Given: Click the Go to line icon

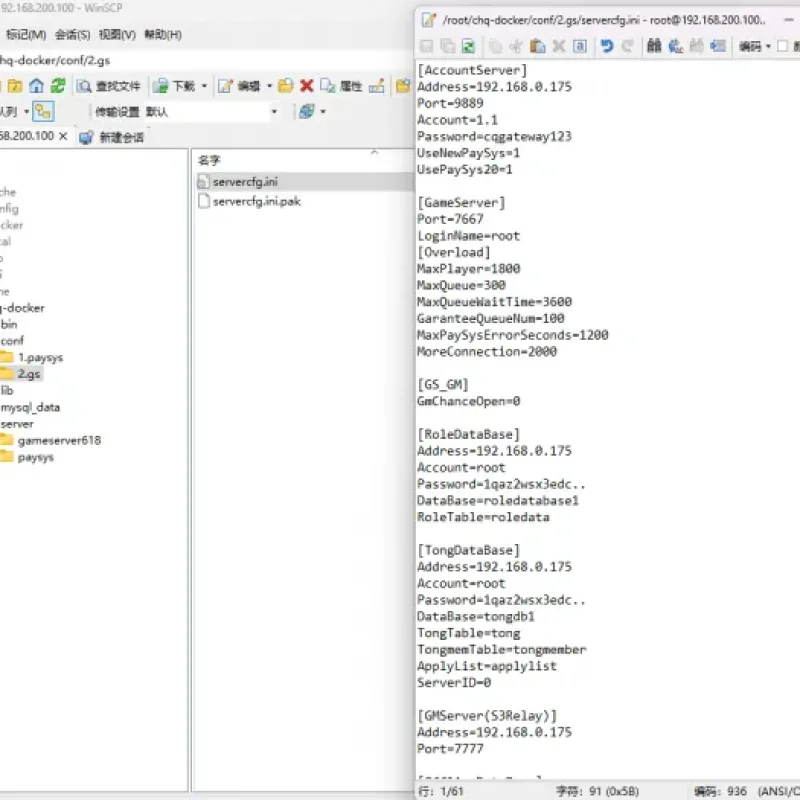Looking at the screenshot, I should (718, 46).
